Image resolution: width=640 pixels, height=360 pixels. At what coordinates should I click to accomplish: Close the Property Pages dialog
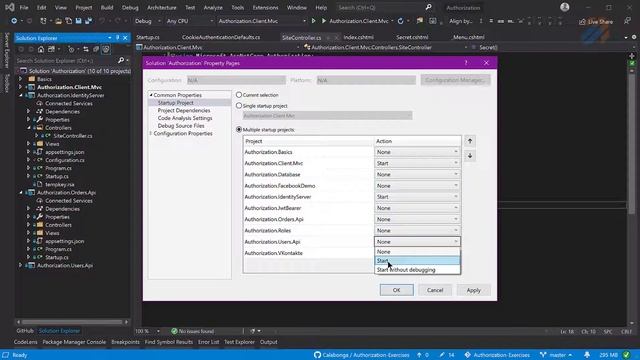(486, 63)
